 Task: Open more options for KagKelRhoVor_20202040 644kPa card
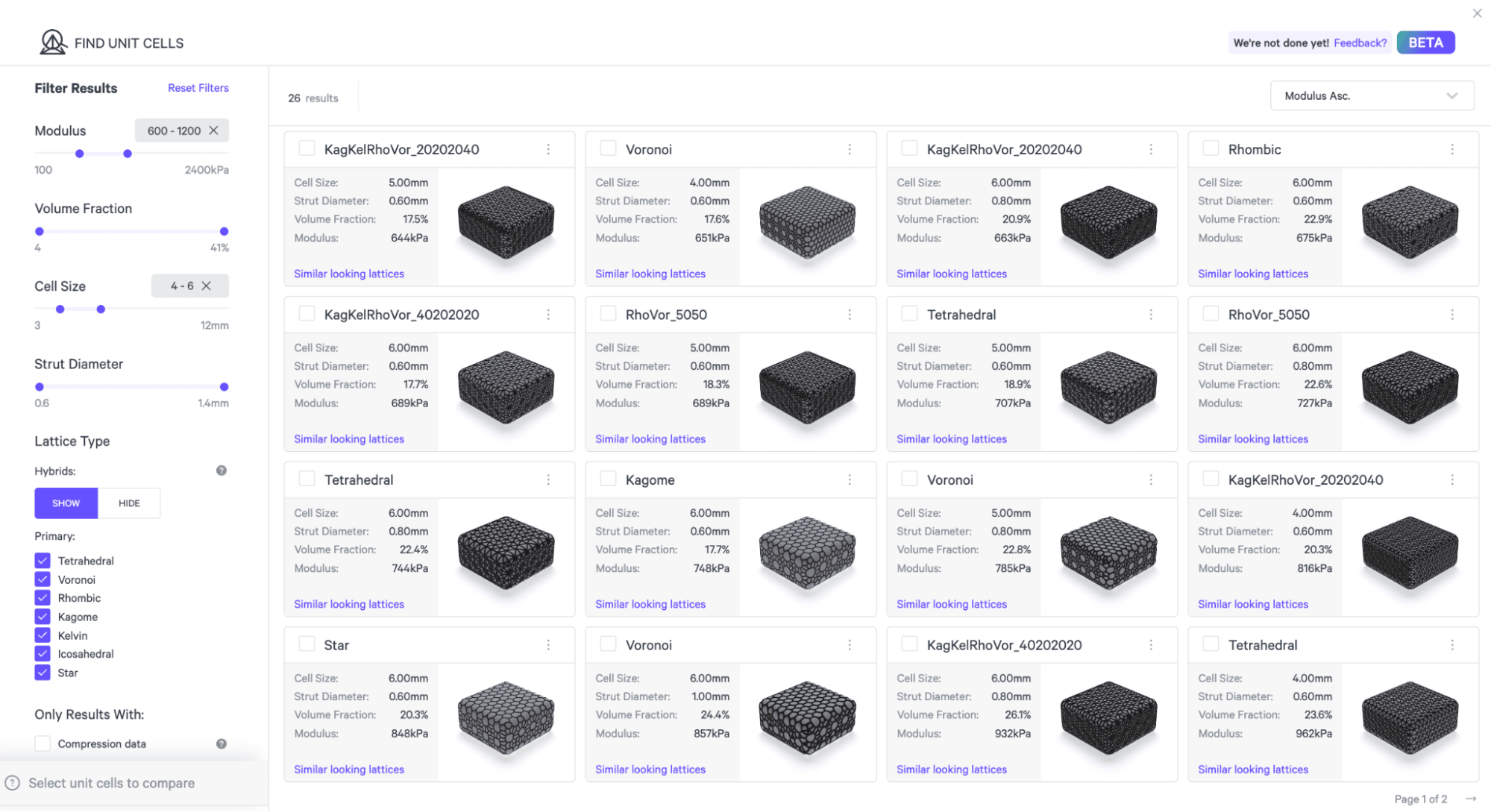(x=548, y=149)
